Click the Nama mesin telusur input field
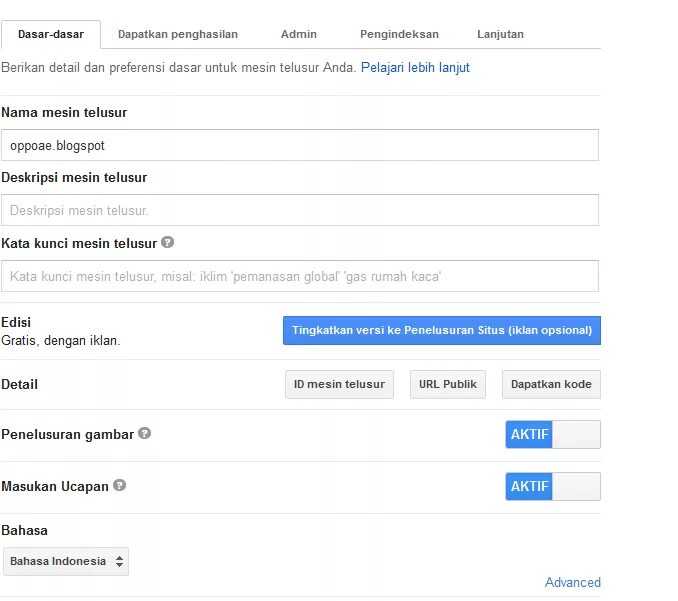 300,145
